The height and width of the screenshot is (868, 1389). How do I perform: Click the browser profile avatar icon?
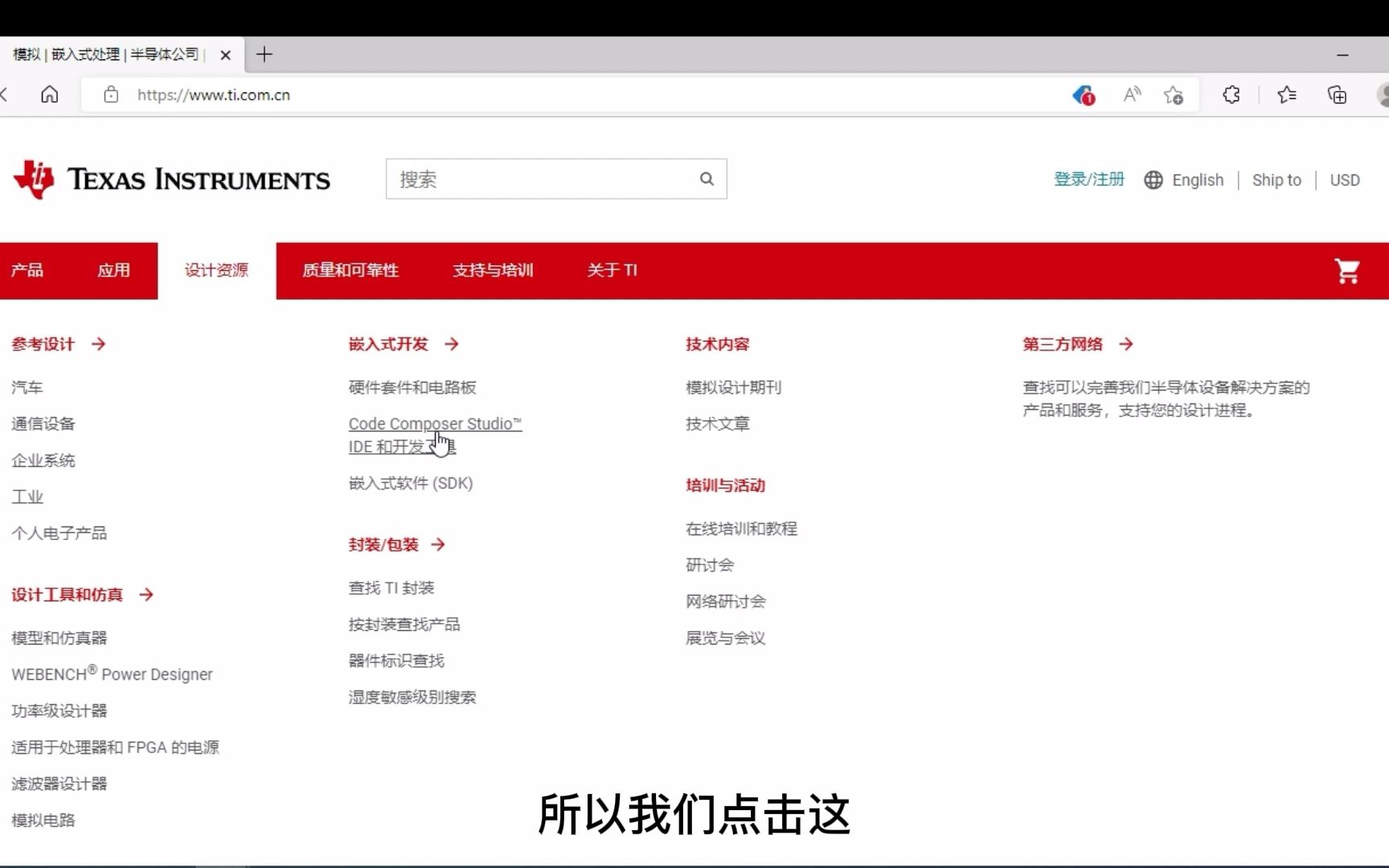click(x=1383, y=95)
